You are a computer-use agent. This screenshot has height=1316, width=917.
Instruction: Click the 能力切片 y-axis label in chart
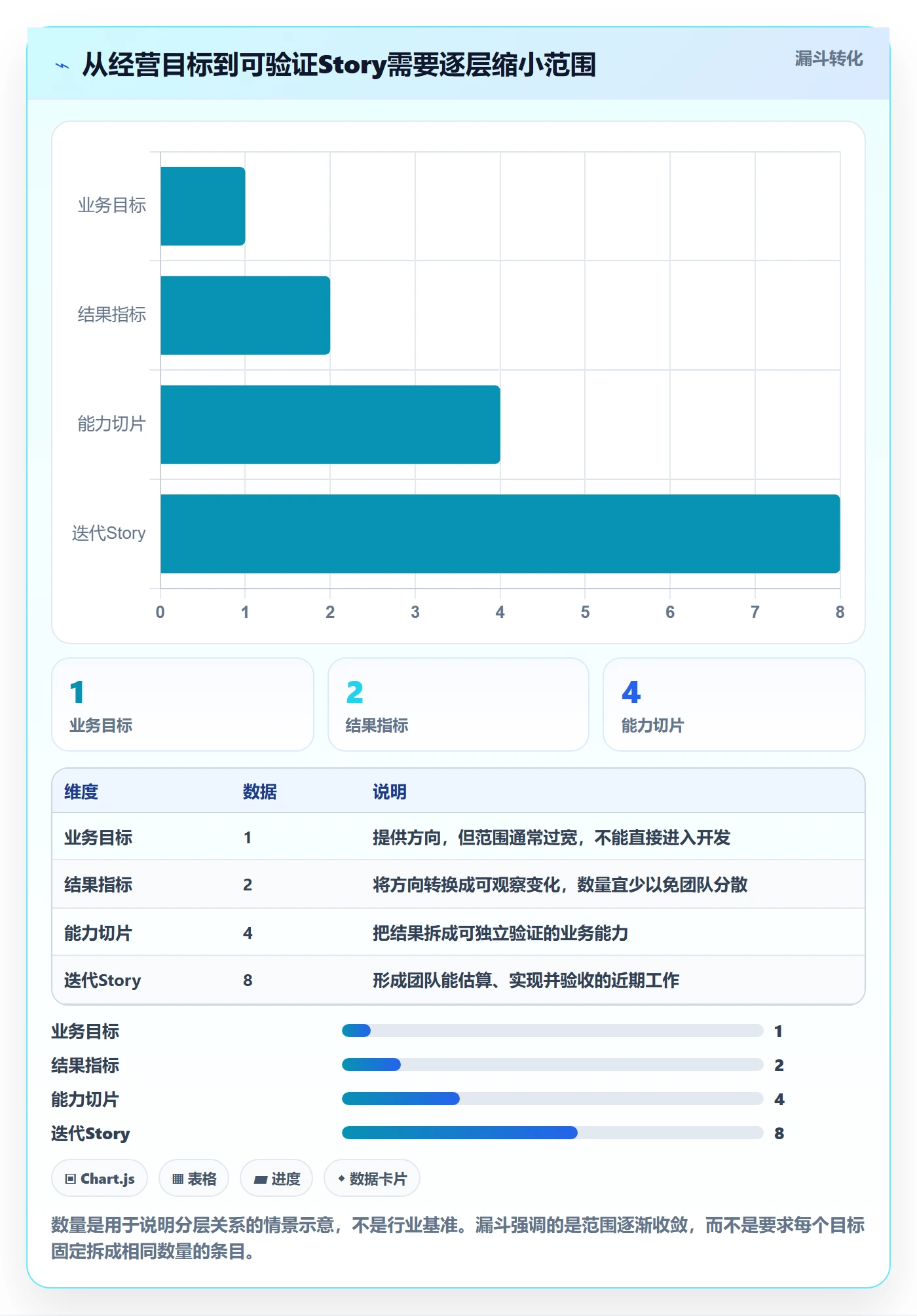112,424
